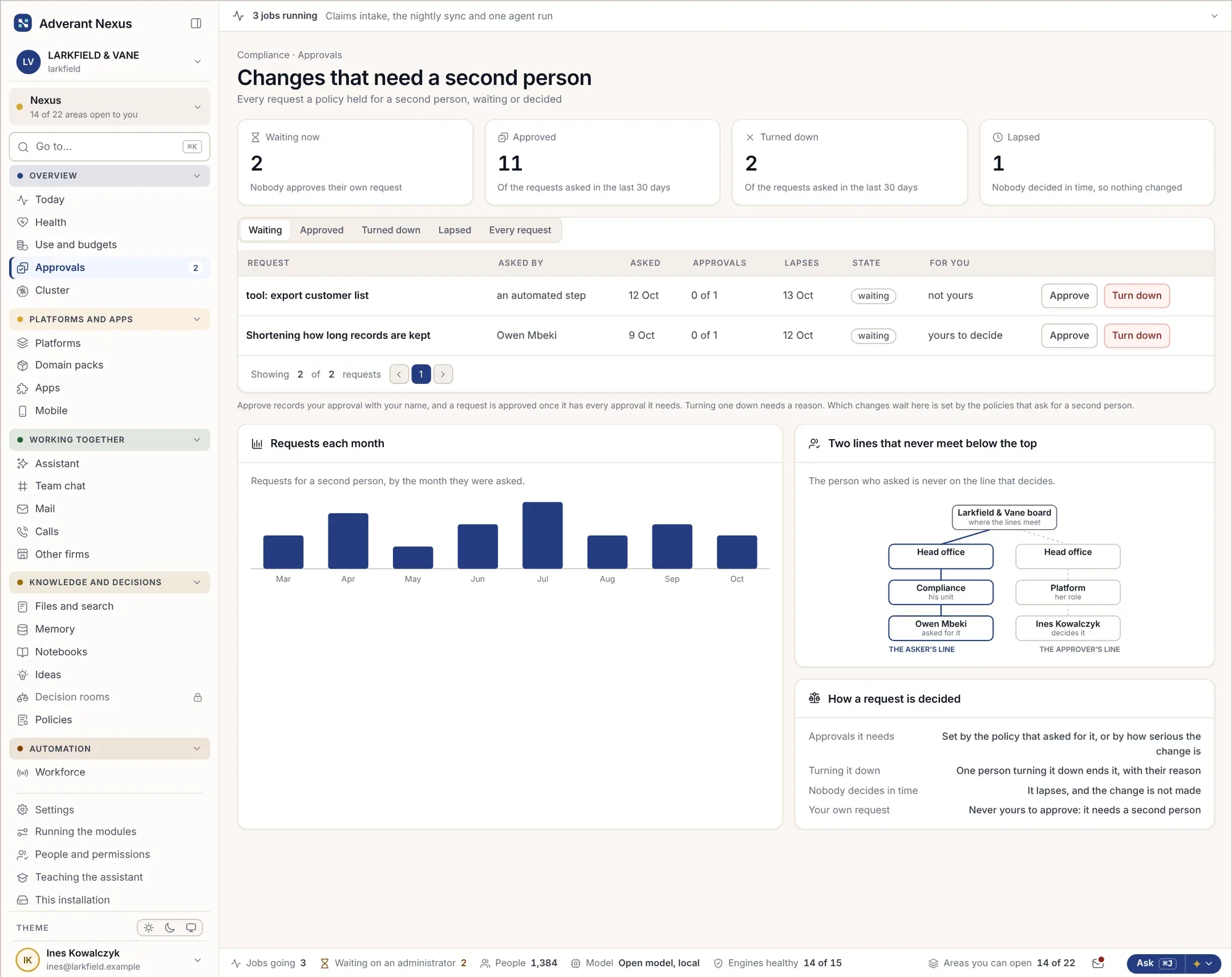Switch to the Turned down tab
The width and height of the screenshot is (1232, 977).
pos(391,230)
